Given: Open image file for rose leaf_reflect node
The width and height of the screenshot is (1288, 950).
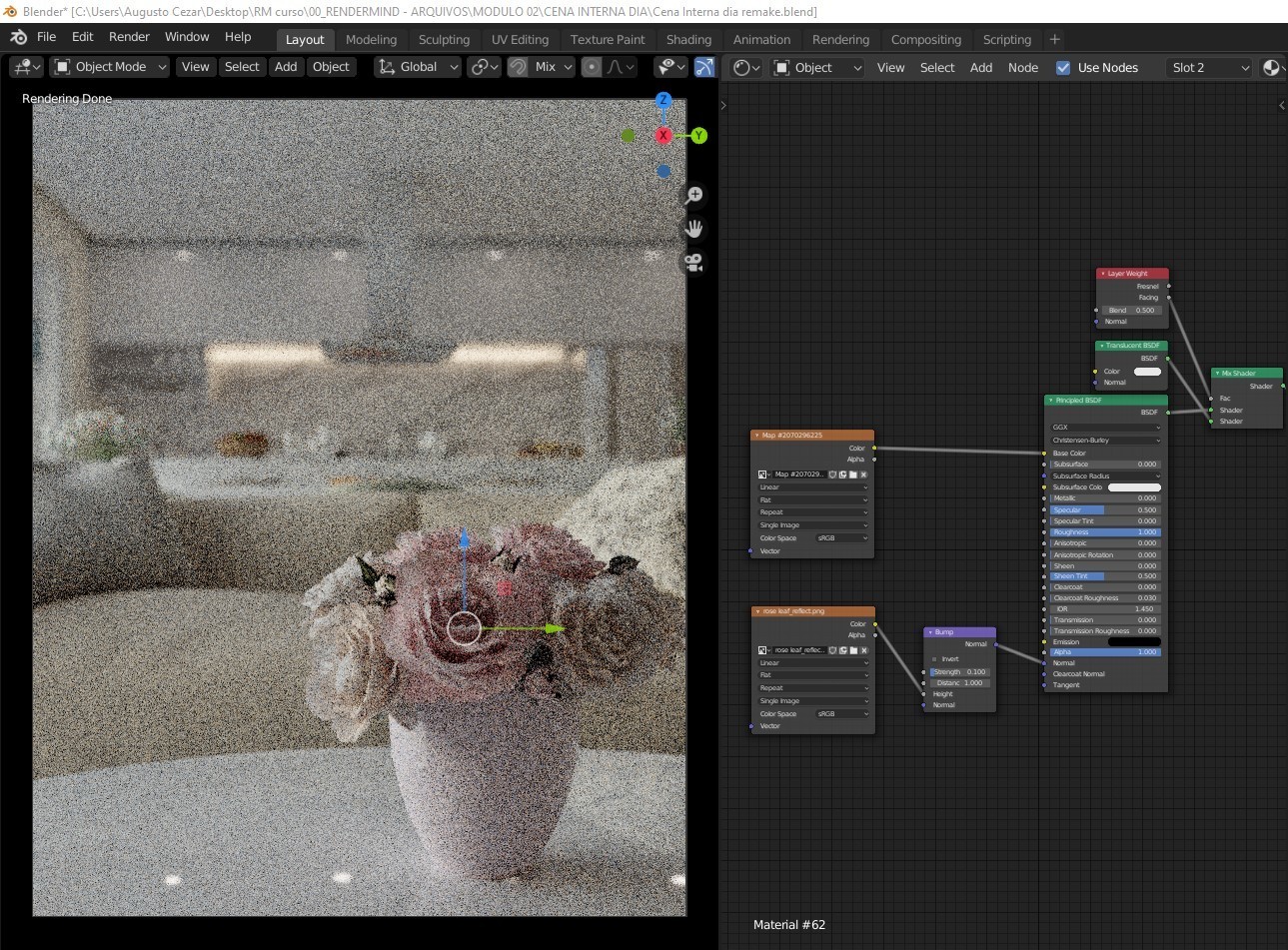Looking at the screenshot, I should pos(853,650).
